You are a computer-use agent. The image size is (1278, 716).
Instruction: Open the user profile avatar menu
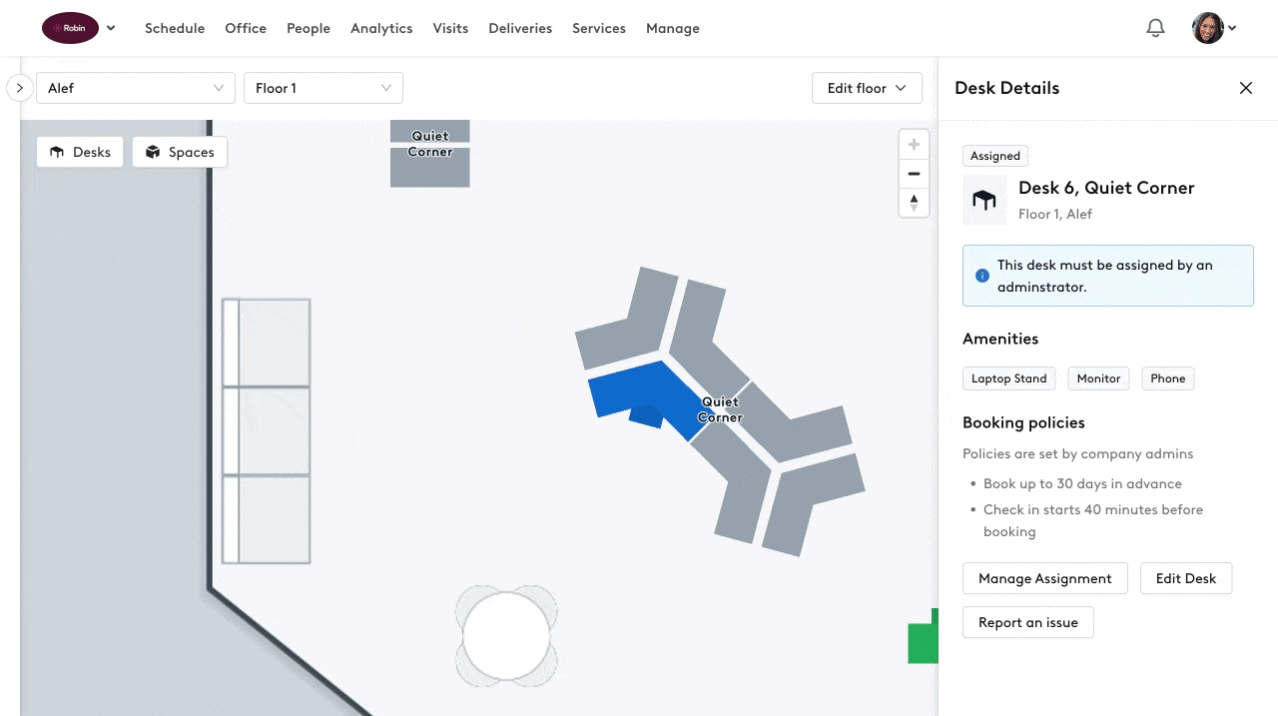[x=1214, y=28]
